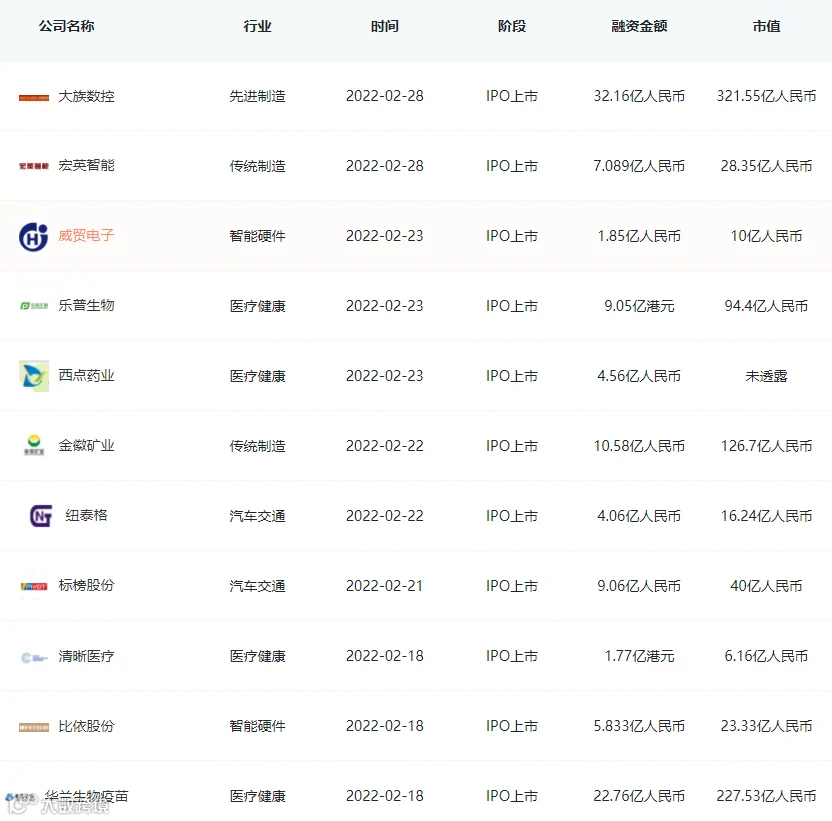
Task: Click the 公司名称 column header
Action: tap(66, 26)
